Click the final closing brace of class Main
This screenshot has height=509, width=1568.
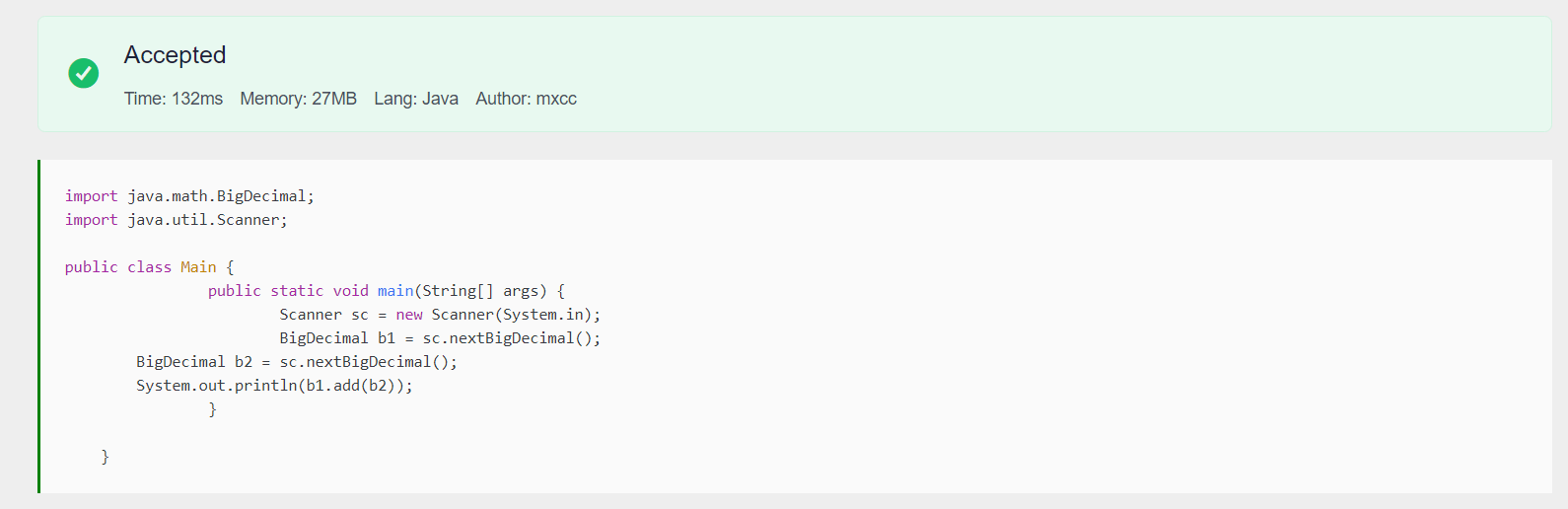point(105,457)
